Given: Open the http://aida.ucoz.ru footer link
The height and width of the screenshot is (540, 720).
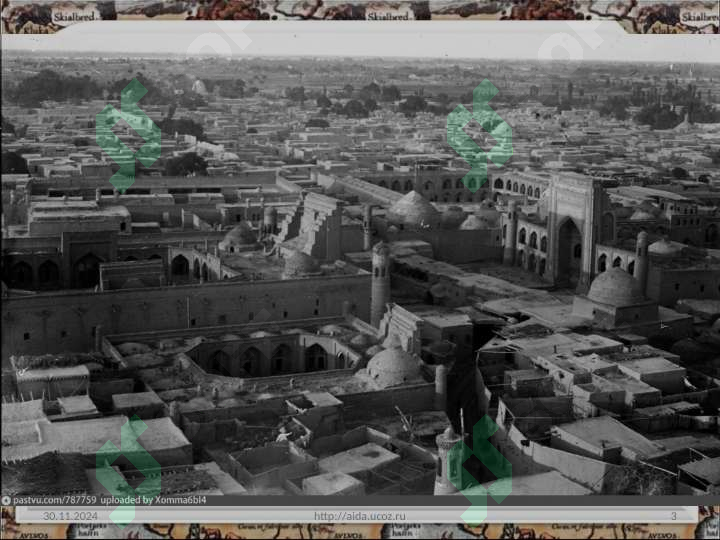Looking at the screenshot, I should [360, 516].
